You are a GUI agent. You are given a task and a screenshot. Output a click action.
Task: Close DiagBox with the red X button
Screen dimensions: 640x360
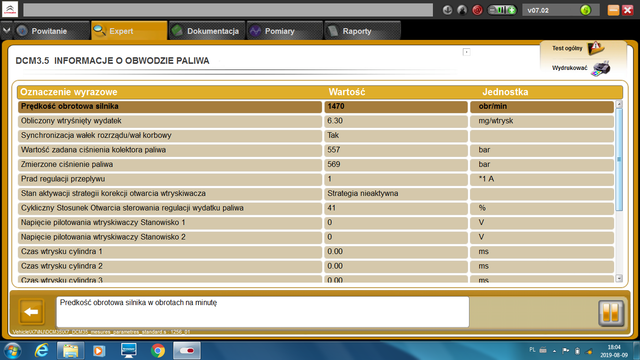[x=628, y=10]
